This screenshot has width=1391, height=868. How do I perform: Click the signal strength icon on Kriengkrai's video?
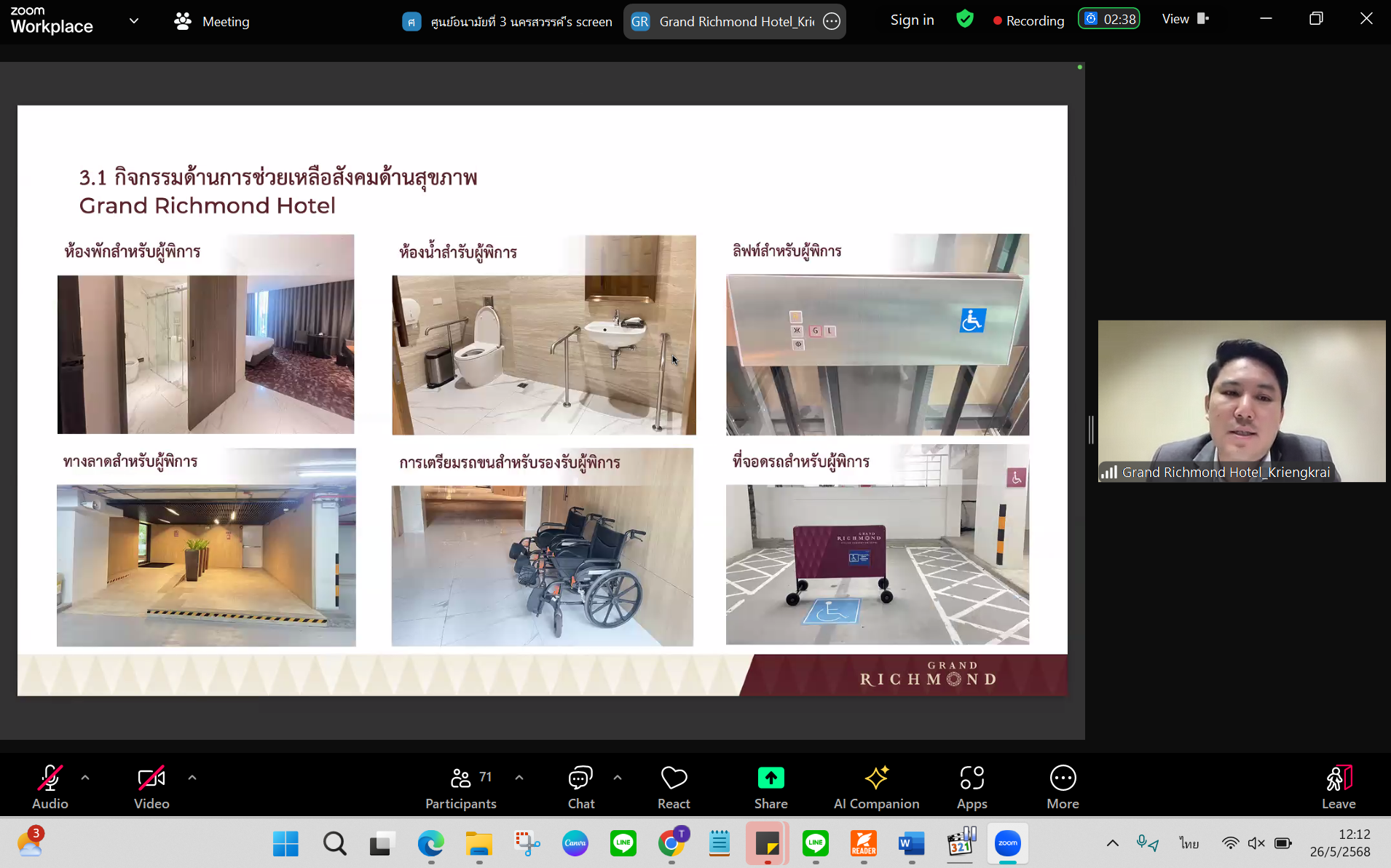tap(1108, 472)
